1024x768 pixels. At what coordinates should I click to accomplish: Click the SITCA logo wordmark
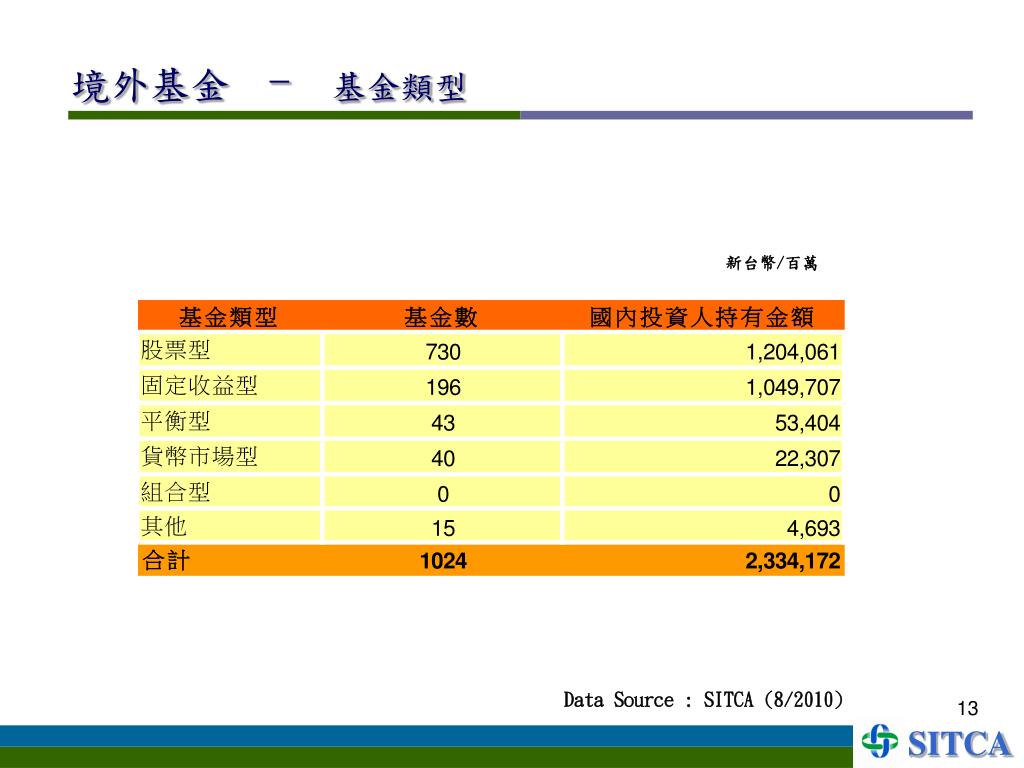click(x=959, y=744)
